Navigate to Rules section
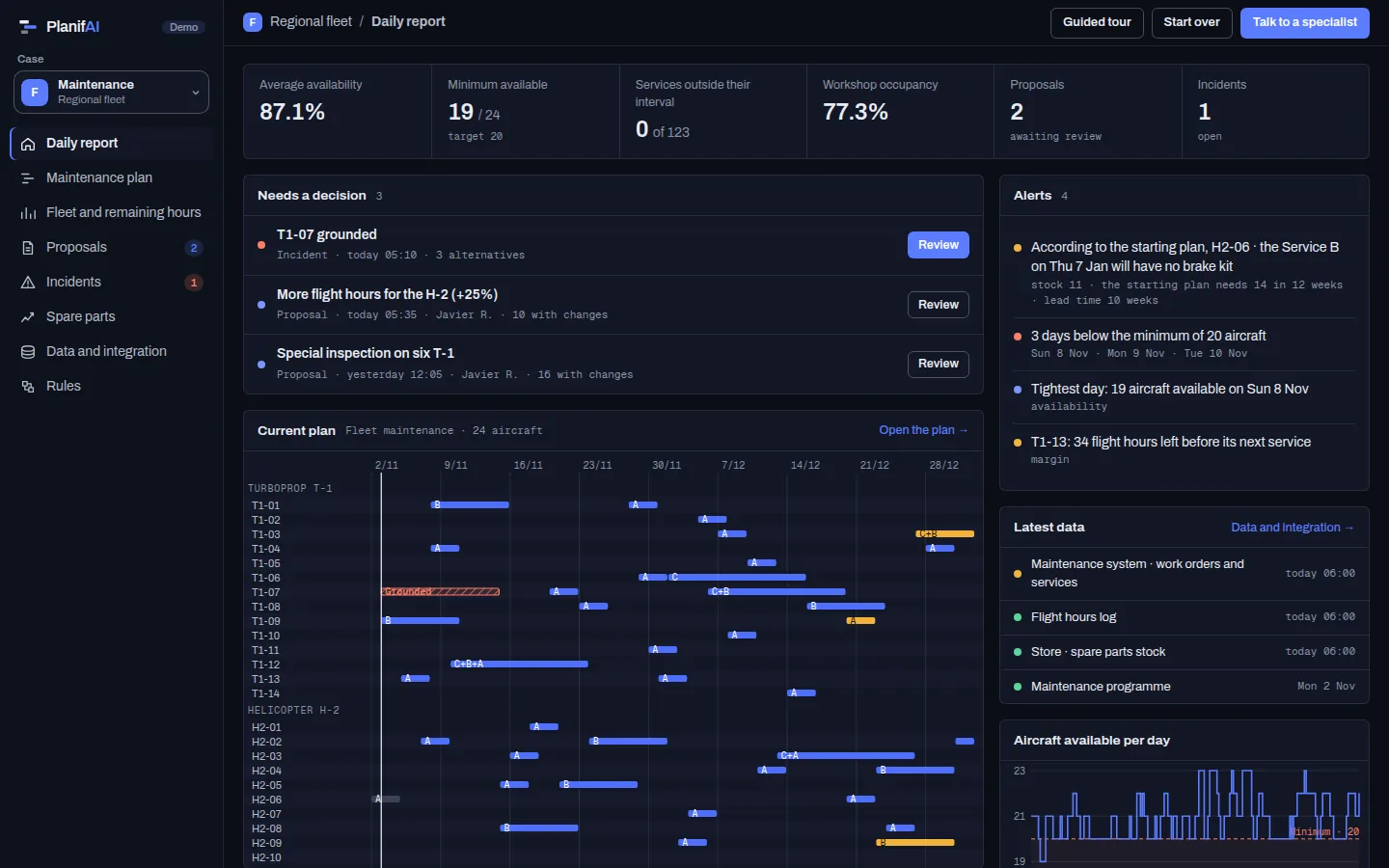1389x868 pixels. [x=111, y=386]
